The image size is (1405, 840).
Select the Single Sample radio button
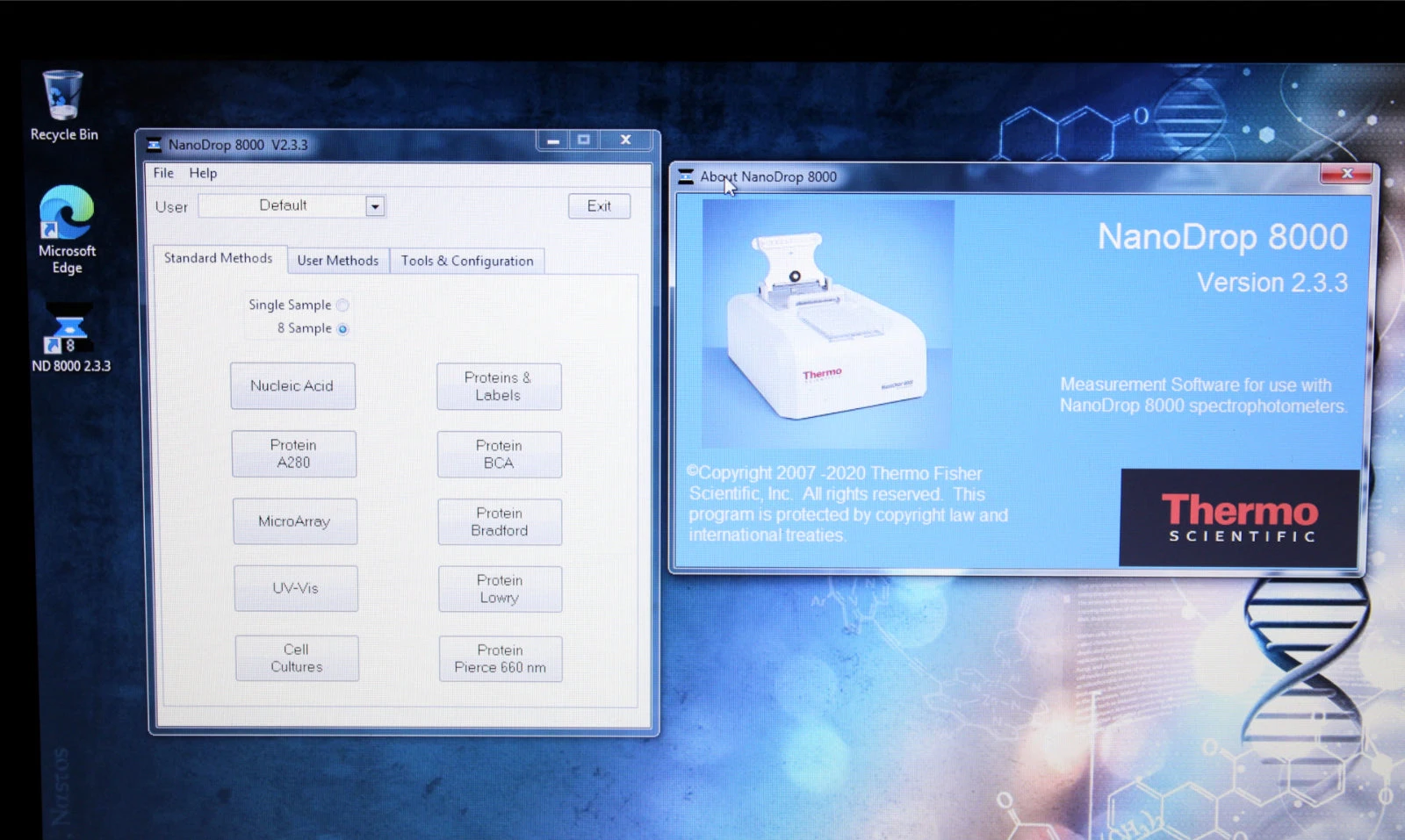pos(342,305)
